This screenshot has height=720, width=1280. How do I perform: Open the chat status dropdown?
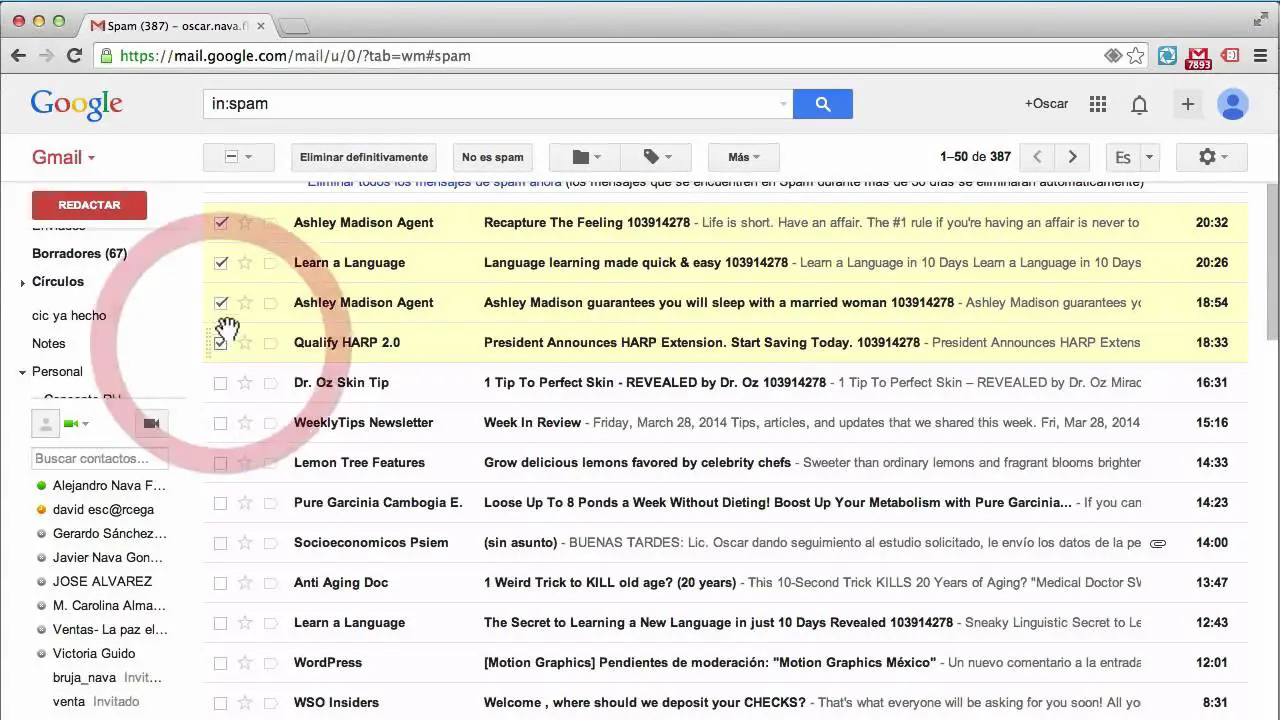coord(76,424)
